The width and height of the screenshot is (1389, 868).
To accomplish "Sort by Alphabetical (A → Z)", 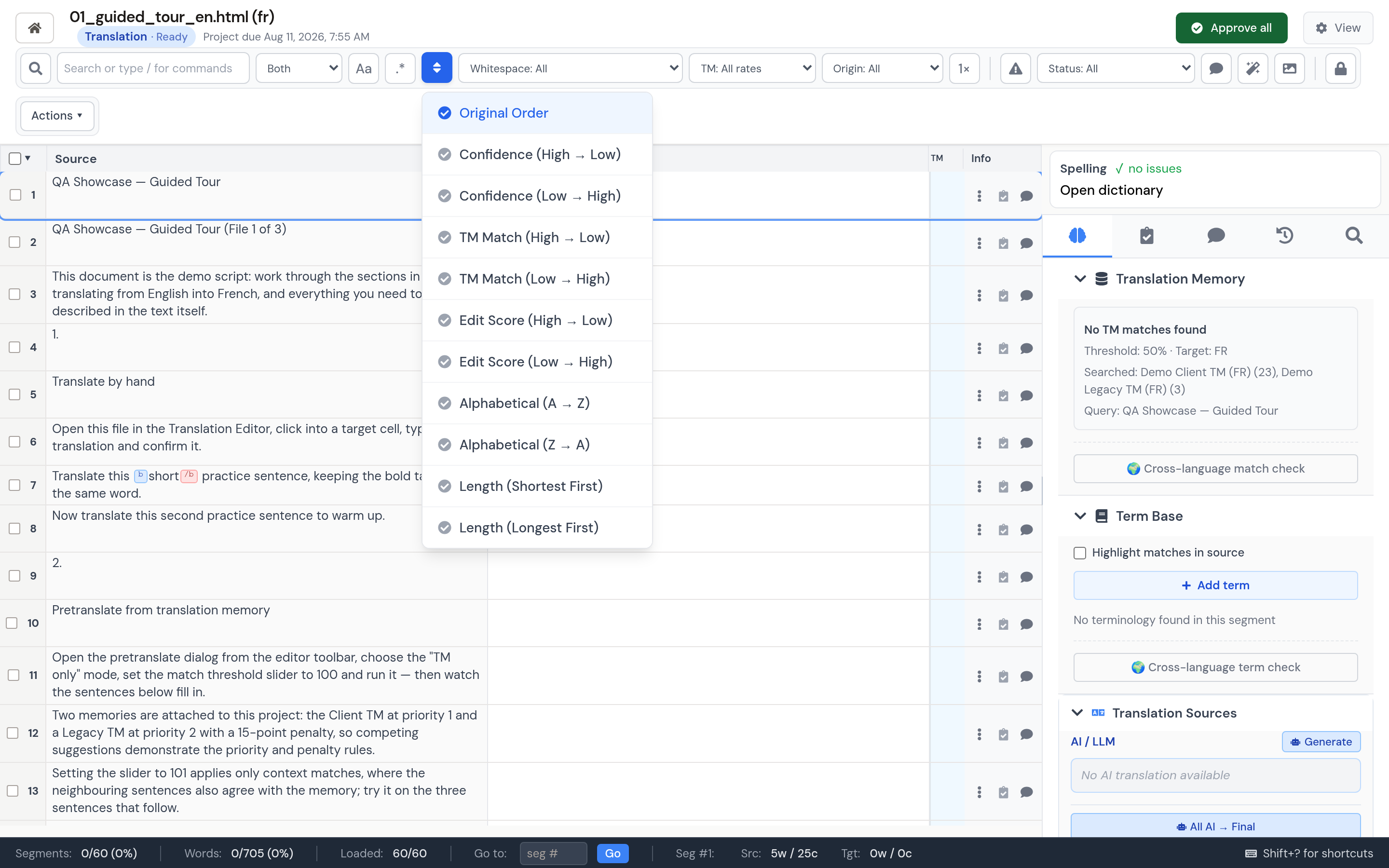I will pyautogui.click(x=537, y=403).
